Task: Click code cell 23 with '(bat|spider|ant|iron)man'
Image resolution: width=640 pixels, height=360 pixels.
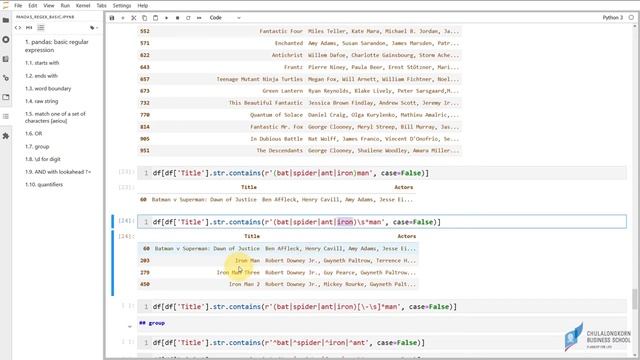Action: [x=382, y=173]
